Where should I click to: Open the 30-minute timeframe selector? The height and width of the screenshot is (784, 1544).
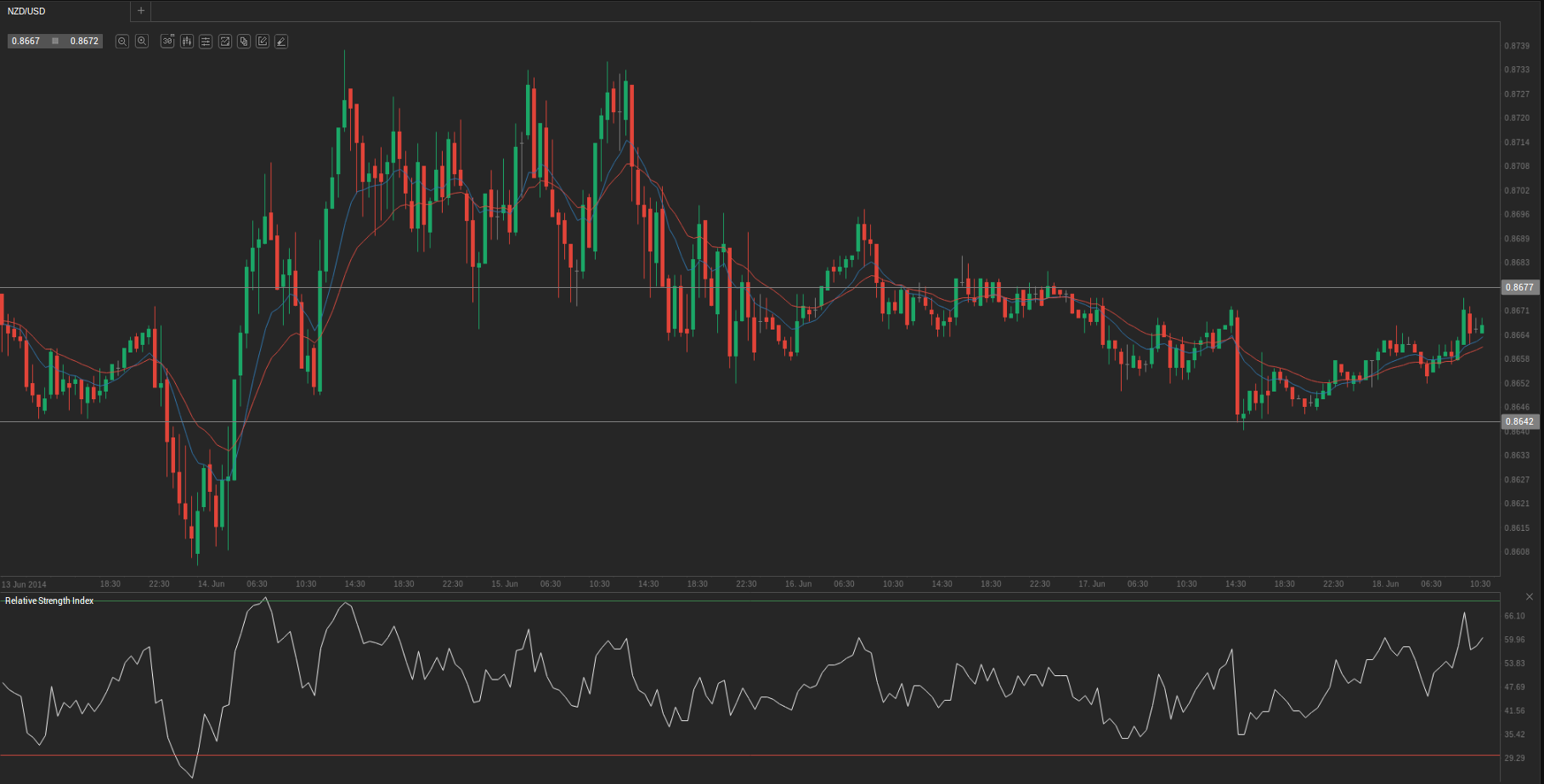(167, 41)
